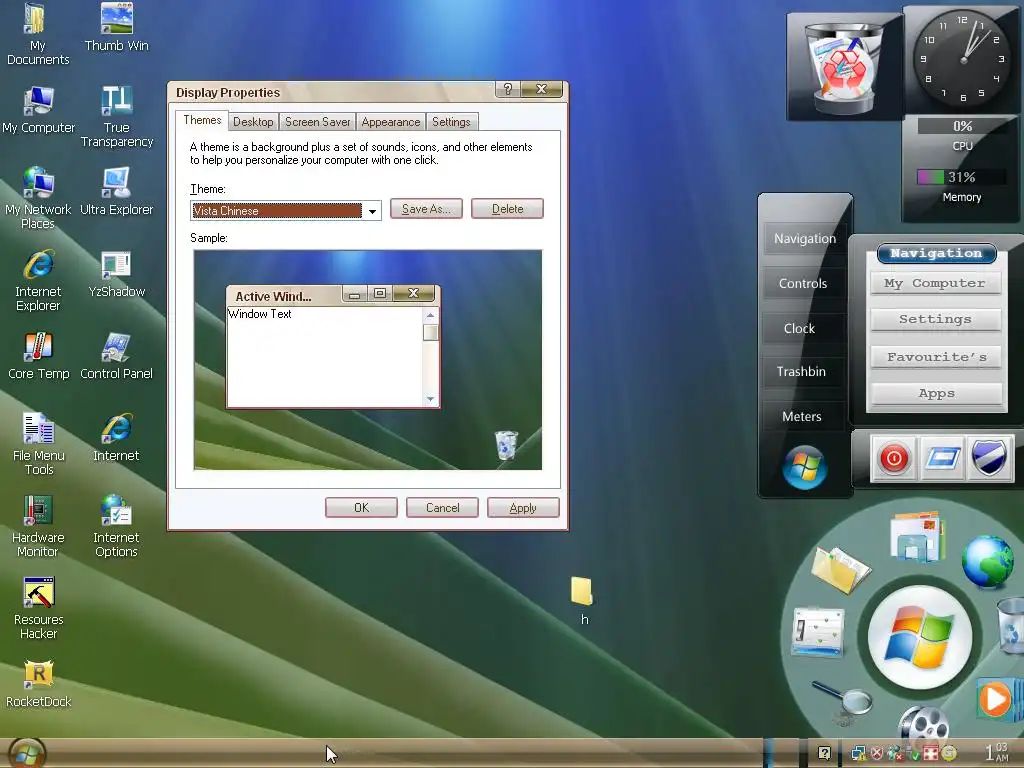Click the blue shield icon in widget
The width and height of the screenshot is (1024, 768).
[x=989, y=457]
